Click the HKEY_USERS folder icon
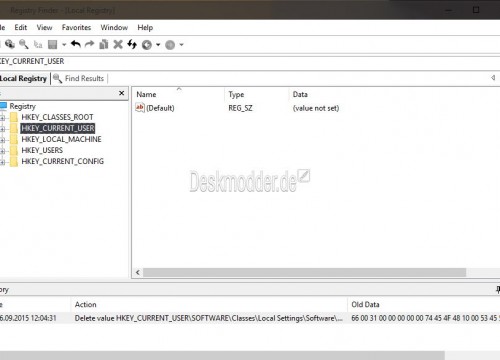 (x=14, y=150)
